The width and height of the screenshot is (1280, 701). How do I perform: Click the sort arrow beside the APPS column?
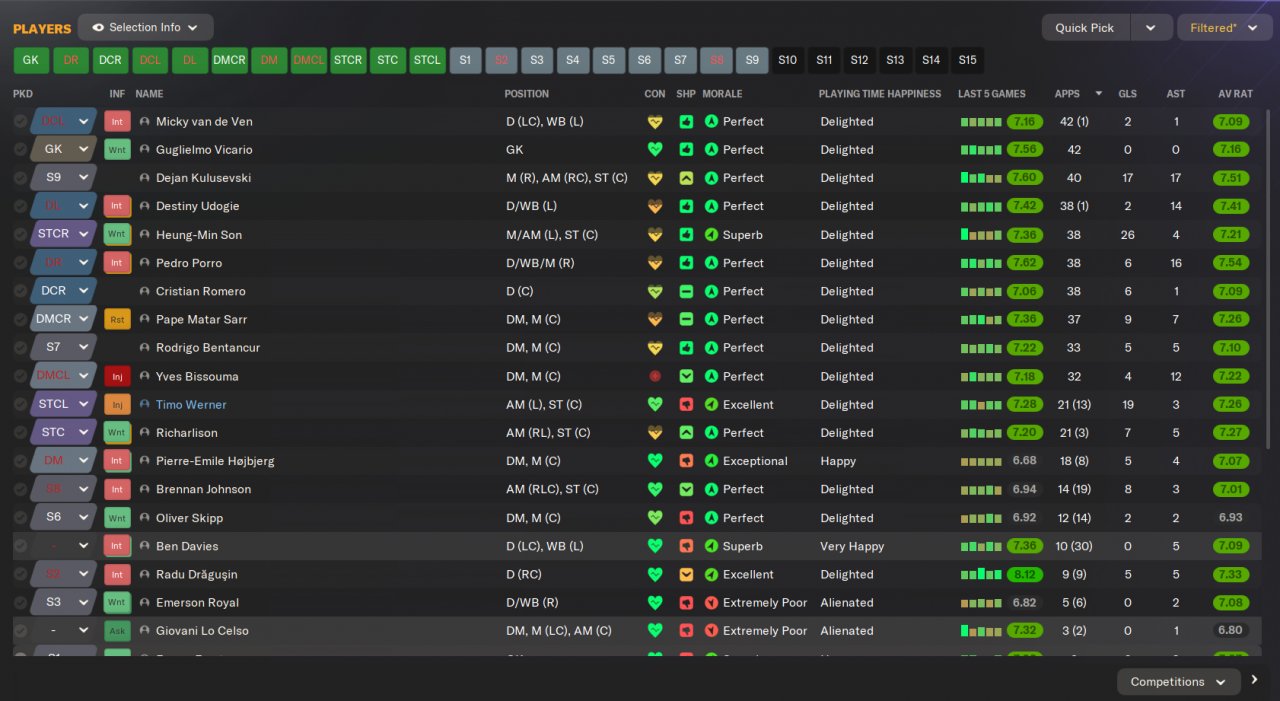coord(1099,94)
